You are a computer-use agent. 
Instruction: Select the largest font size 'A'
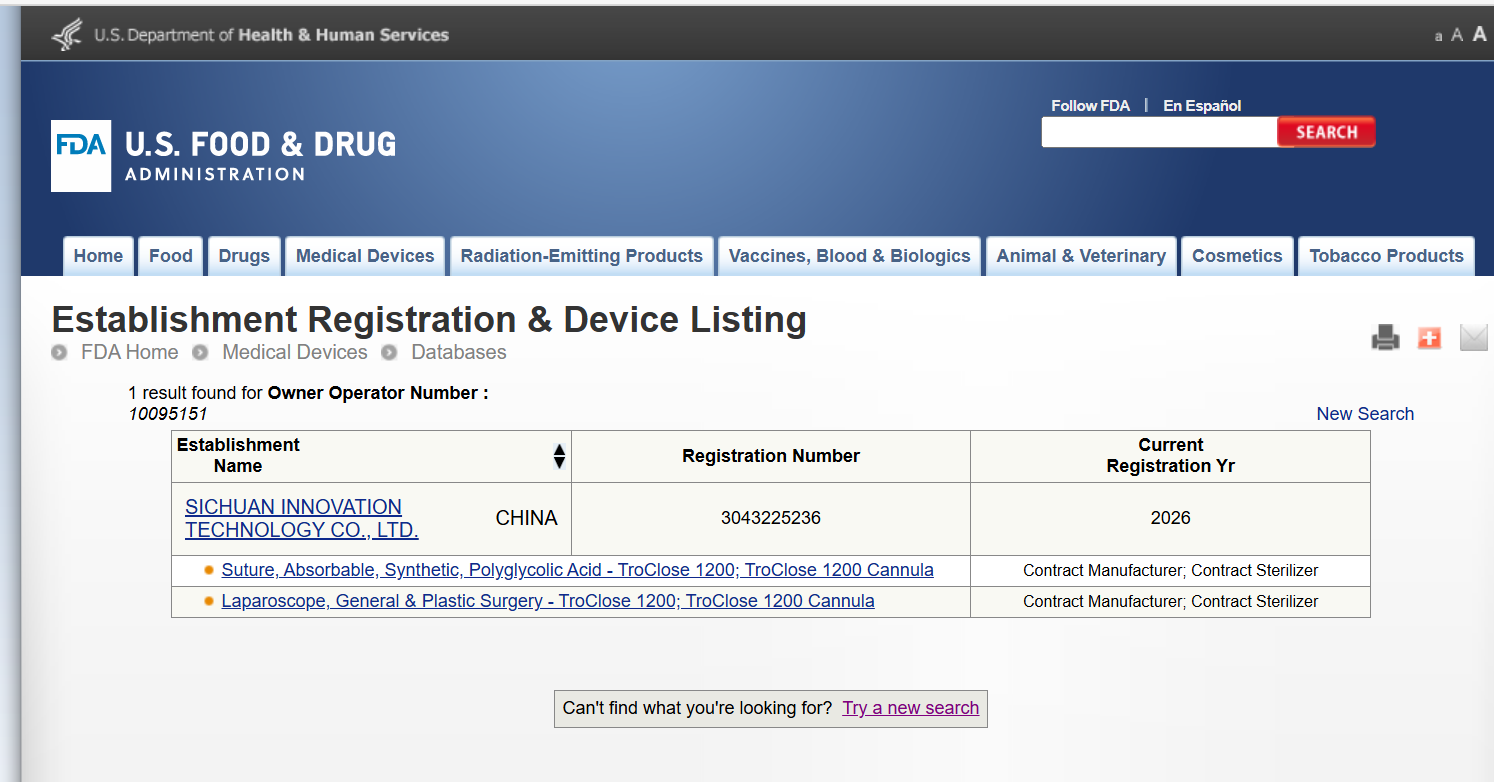(x=1480, y=34)
